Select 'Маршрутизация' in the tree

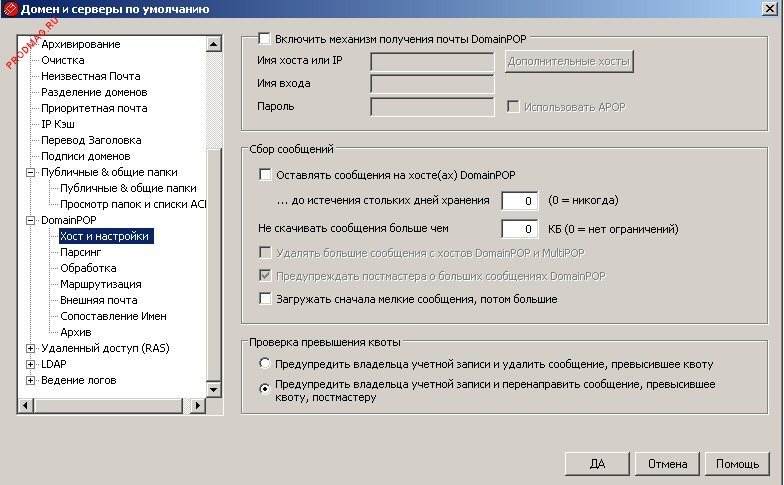[x=98, y=284]
